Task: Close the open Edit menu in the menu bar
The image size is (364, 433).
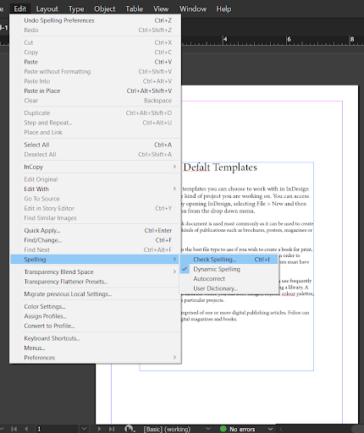Action: coord(20,9)
